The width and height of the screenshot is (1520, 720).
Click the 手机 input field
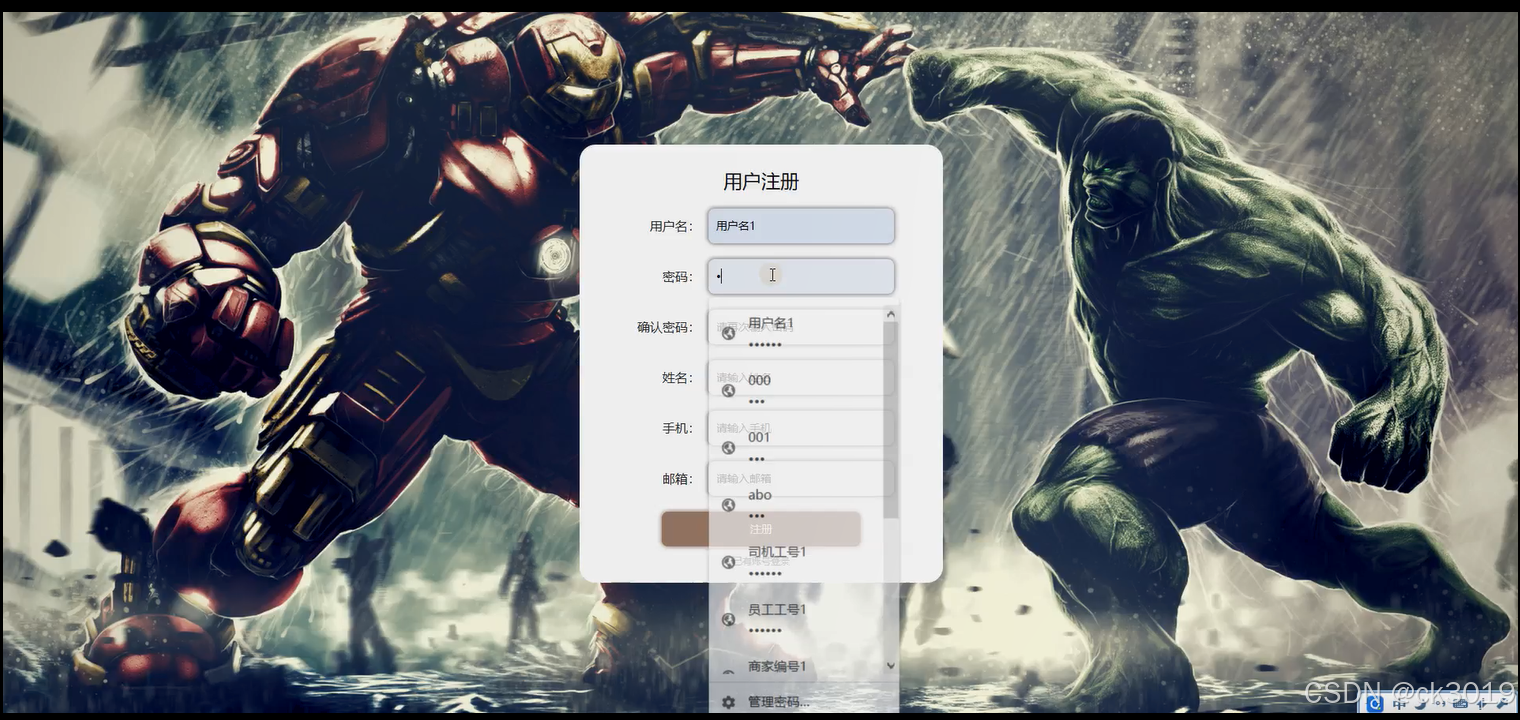[801, 428]
